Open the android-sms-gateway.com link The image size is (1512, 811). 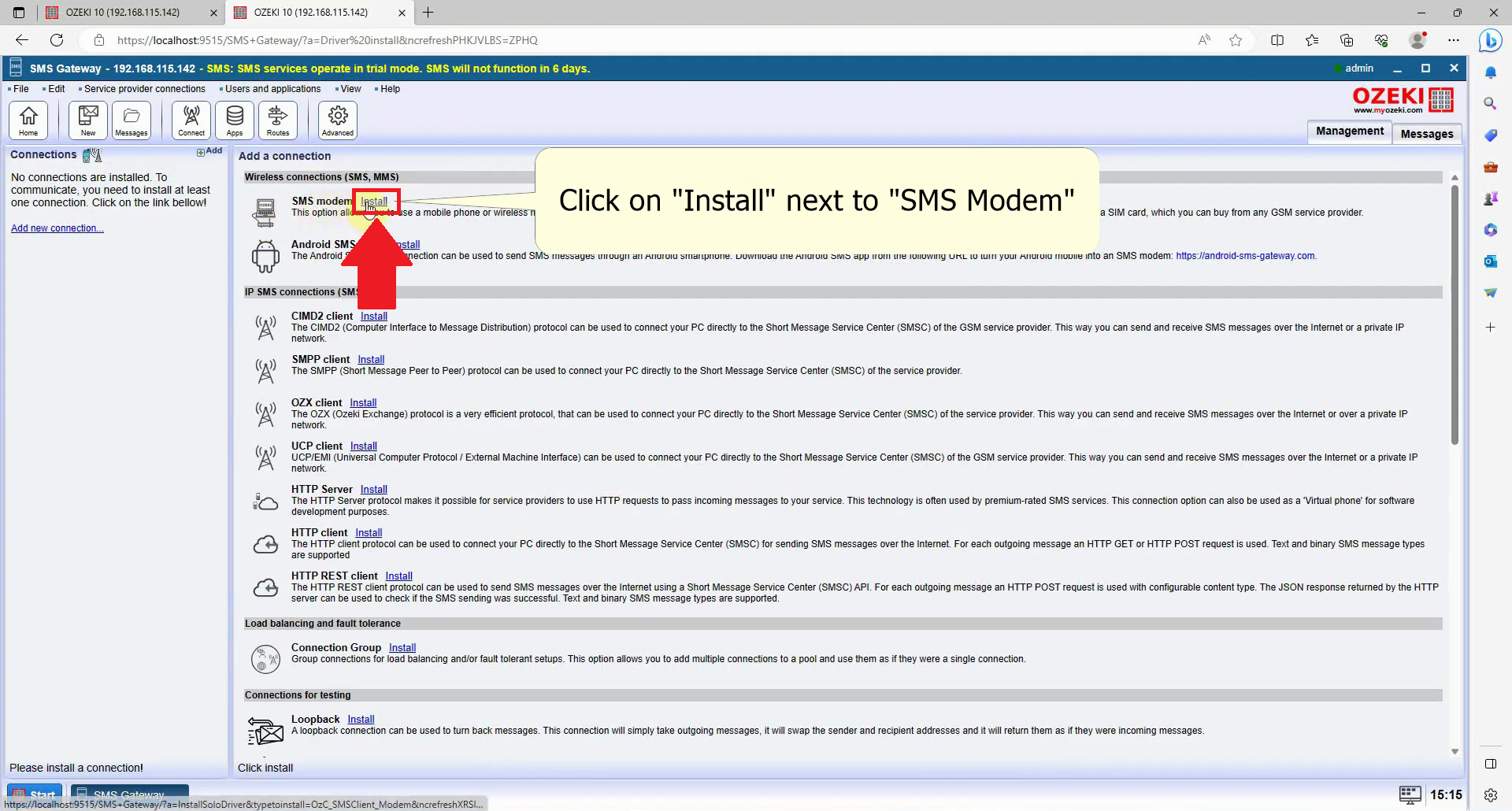point(1246,256)
